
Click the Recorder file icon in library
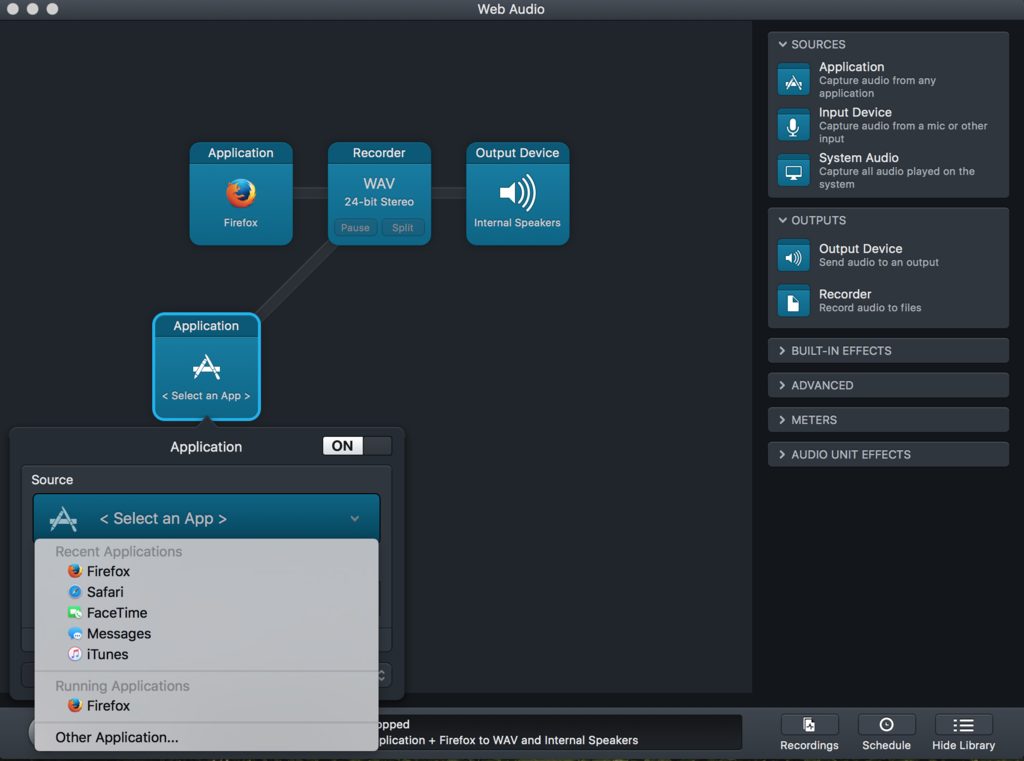[793, 301]
